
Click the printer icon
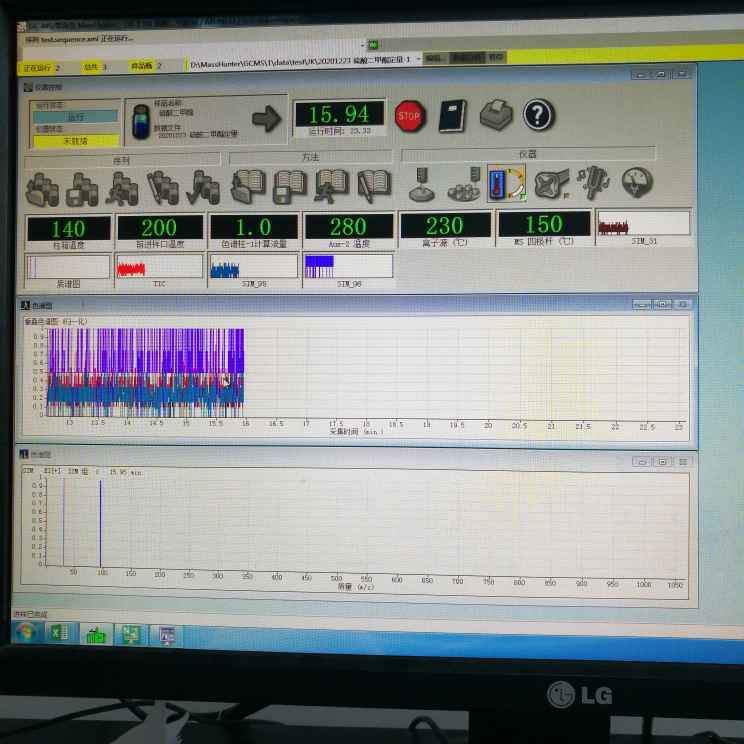(x=495, y=116)
